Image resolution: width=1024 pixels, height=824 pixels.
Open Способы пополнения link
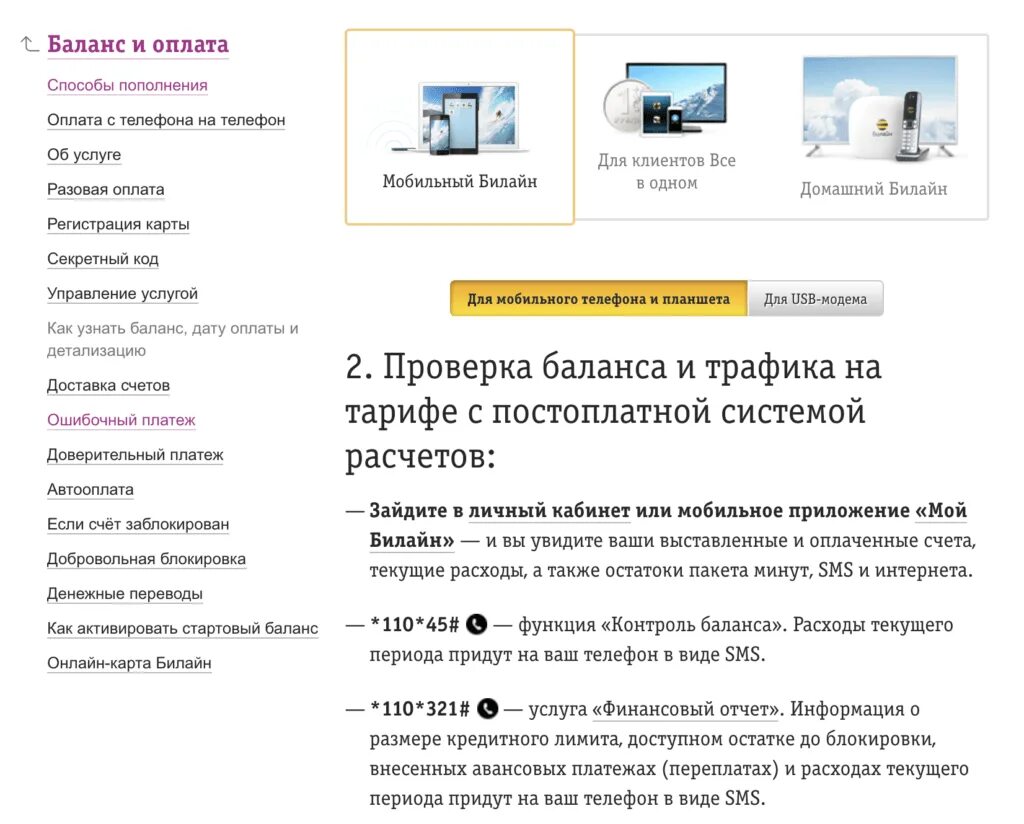tap(127, 86)
